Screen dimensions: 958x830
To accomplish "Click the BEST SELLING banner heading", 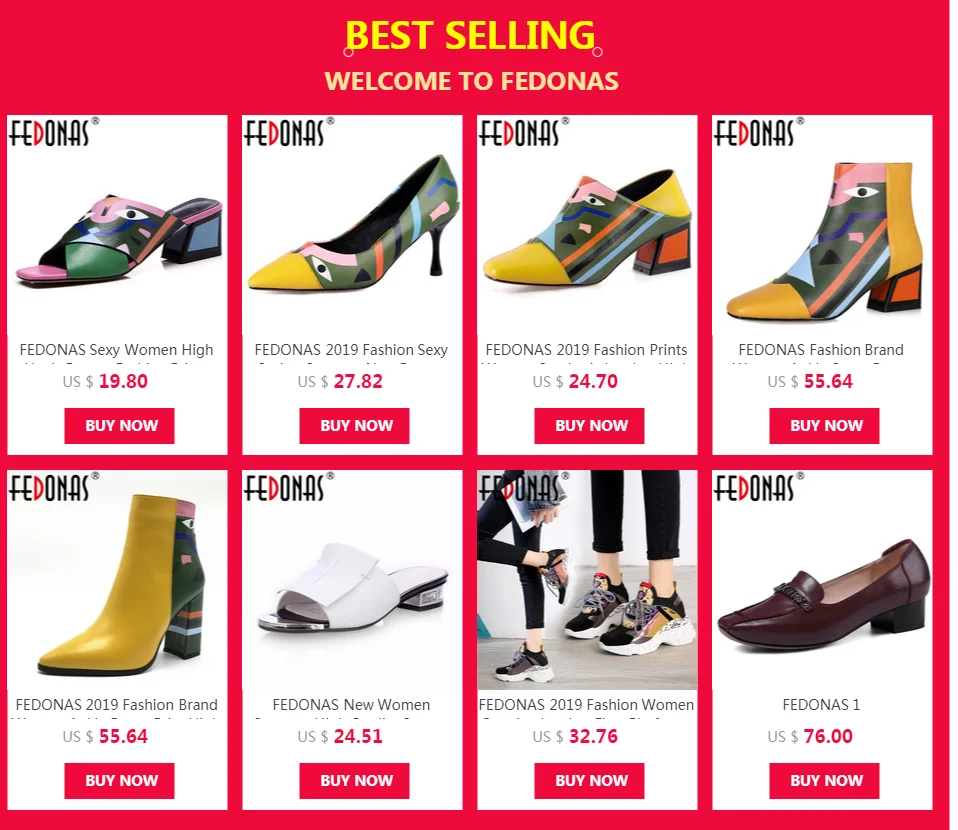I will (x=470, y=35).
